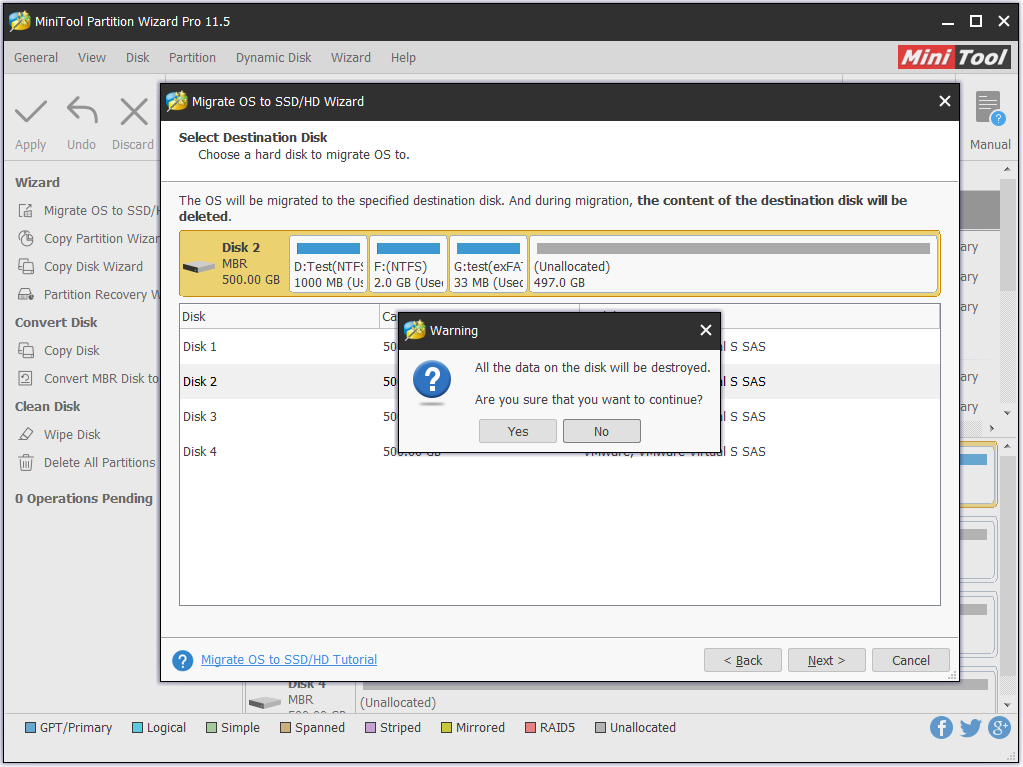
Task: Click the scroll down arrow at window bottom right
Action: (x=1007, y=704)
